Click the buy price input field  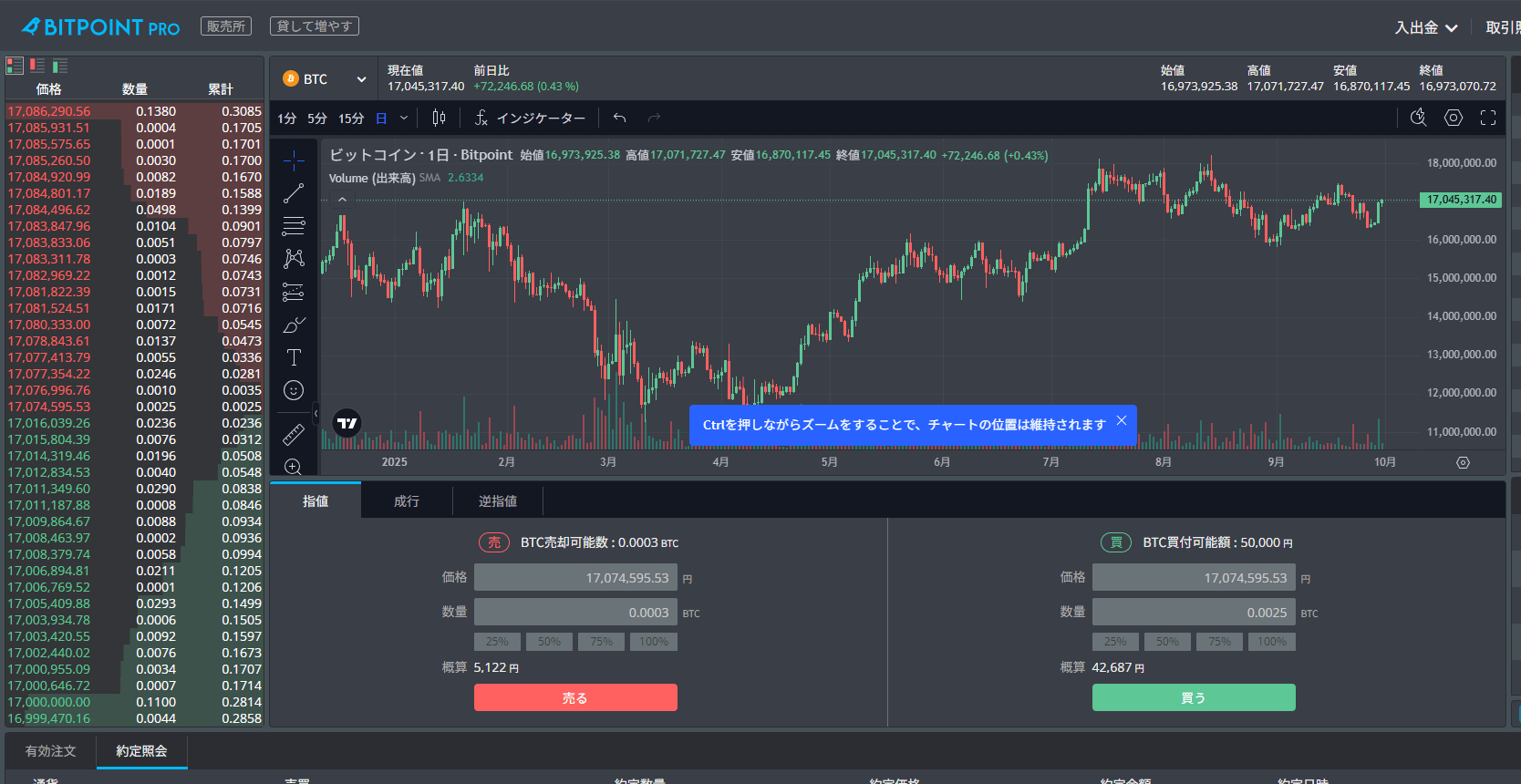[x=1193, y=578]
